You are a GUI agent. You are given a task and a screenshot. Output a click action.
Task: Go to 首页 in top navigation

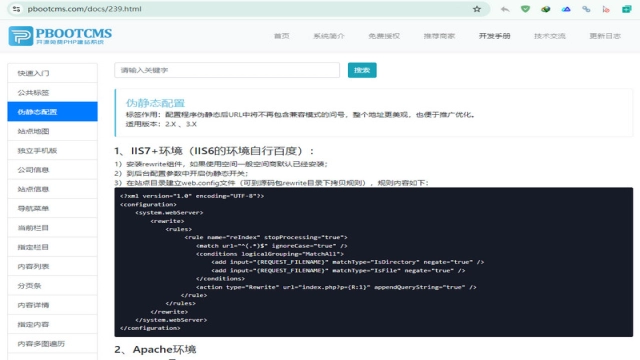pyautogui.click(x=282, y=36)
